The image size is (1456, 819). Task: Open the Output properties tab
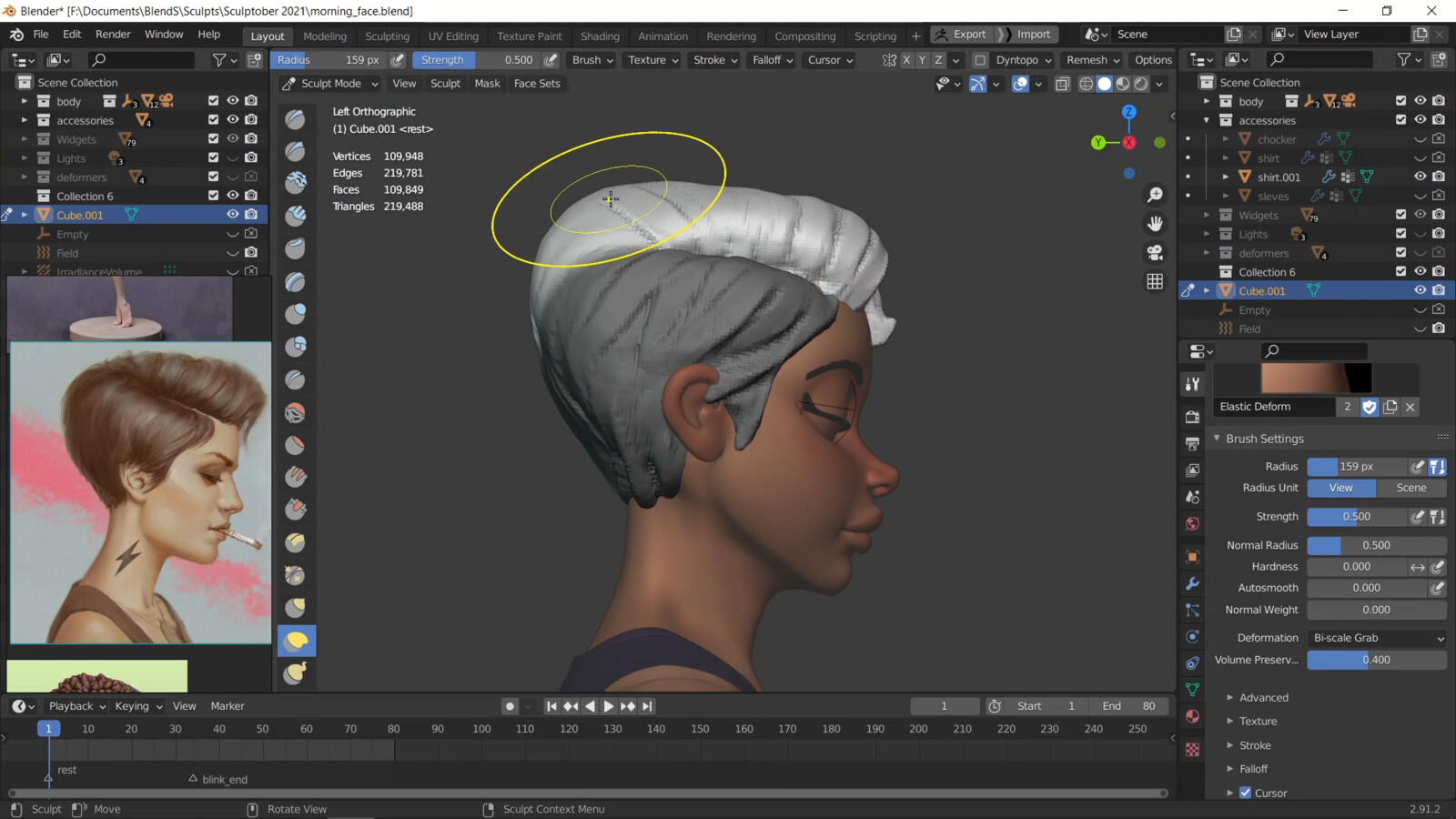(x=1192, y=443)
